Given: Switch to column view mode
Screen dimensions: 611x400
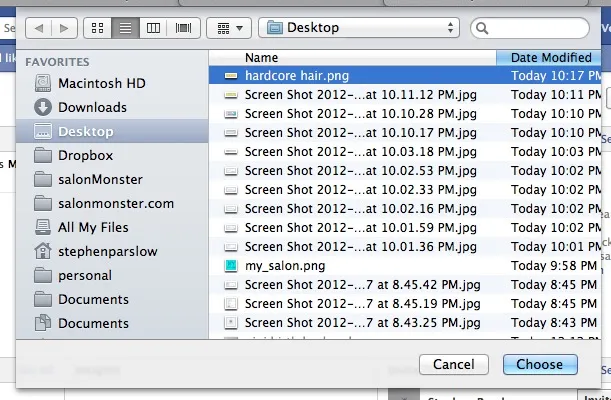Looking at the screenshot, I should pyautogui.click(x=153, y=28).
